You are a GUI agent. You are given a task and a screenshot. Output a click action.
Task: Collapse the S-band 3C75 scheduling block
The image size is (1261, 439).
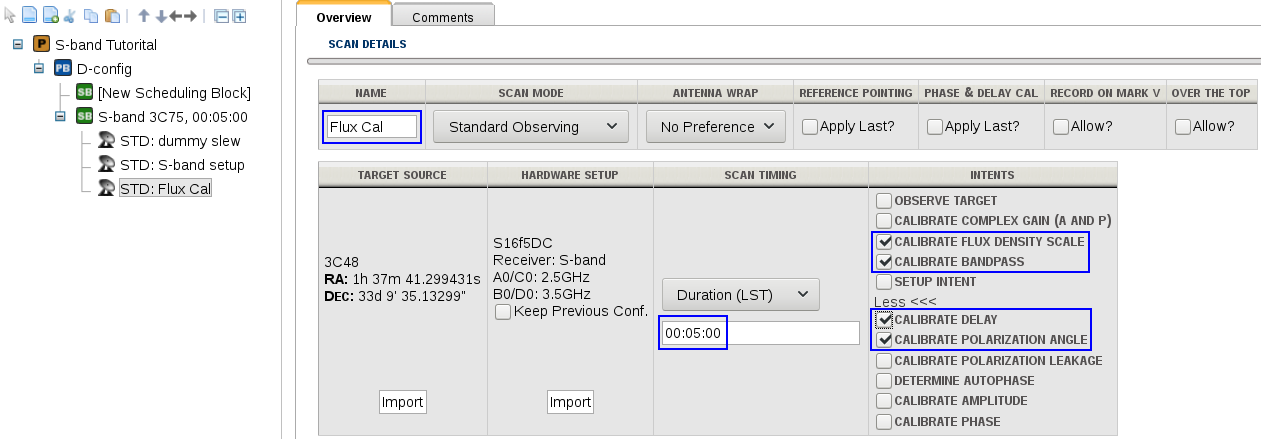(60, 117)
